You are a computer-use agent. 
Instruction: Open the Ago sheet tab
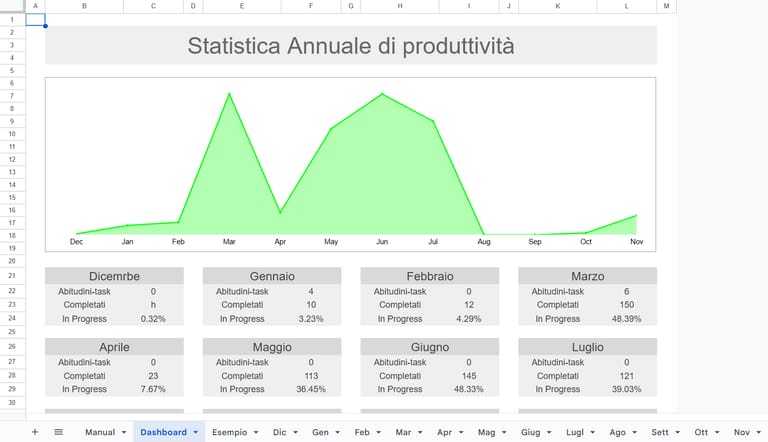tap(617, 432)
